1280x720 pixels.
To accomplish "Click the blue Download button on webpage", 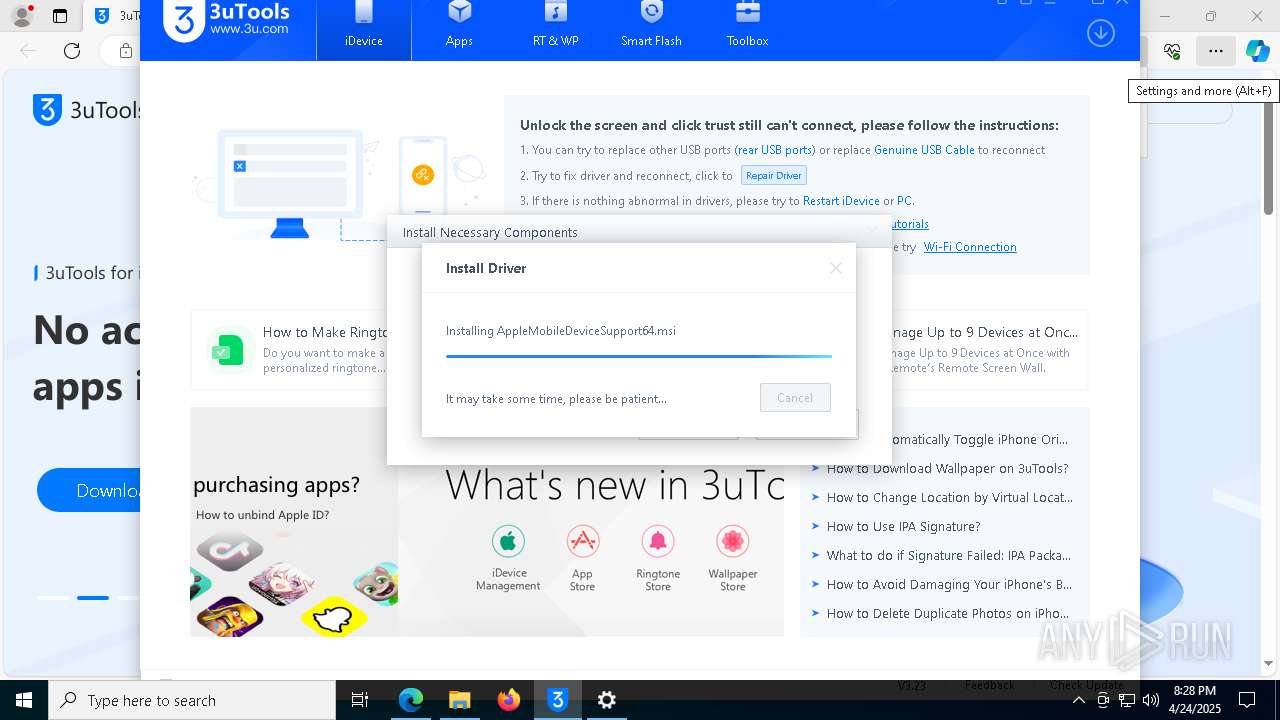I will coord(90,490).
